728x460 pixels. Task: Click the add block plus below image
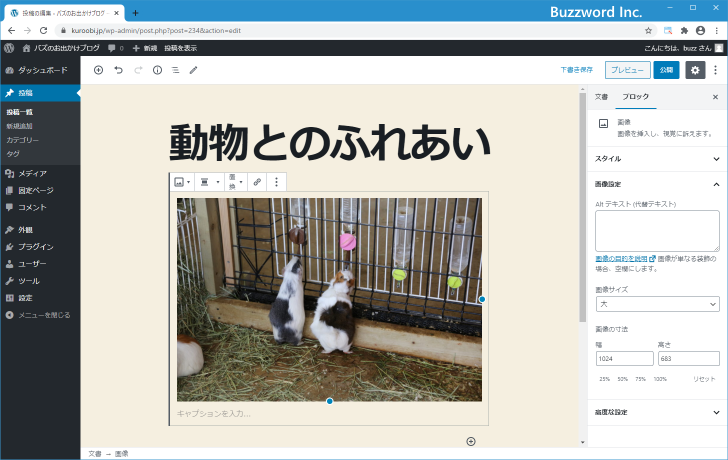(x=471, y=441)
